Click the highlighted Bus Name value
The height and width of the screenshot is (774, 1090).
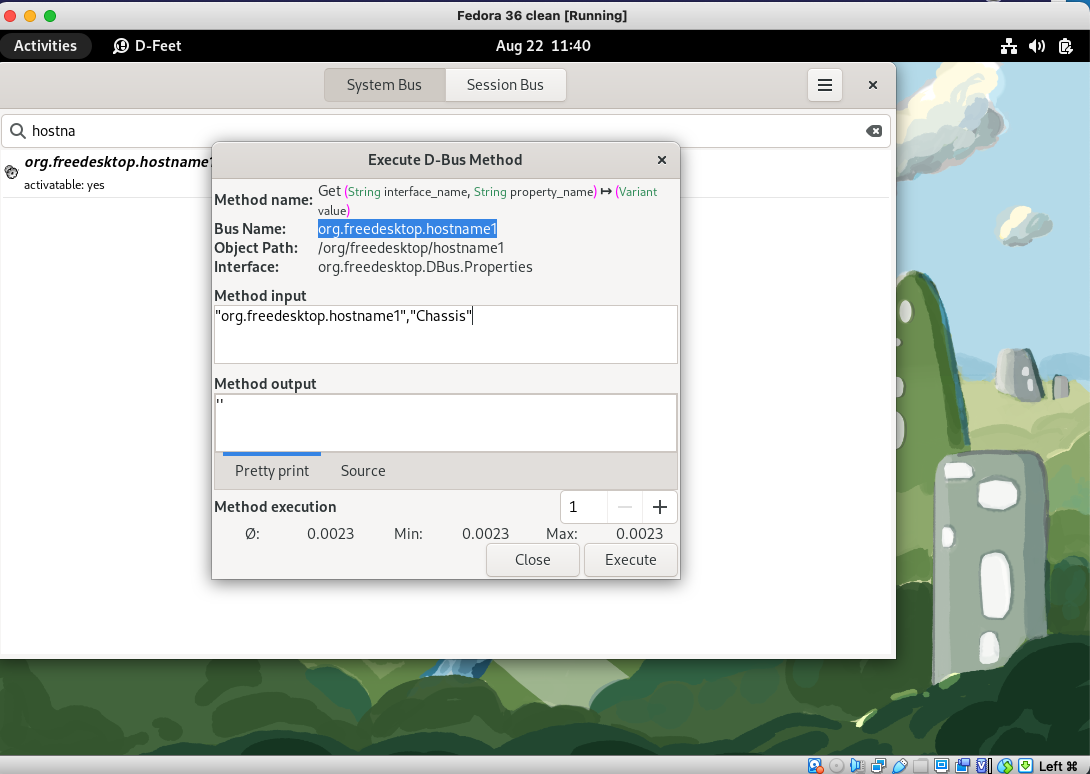[x=407, y=229]
